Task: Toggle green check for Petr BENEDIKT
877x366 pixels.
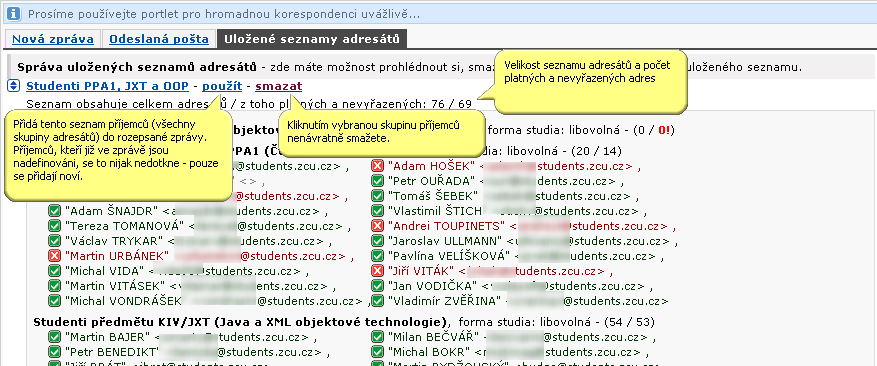Action: click(54, 353)
